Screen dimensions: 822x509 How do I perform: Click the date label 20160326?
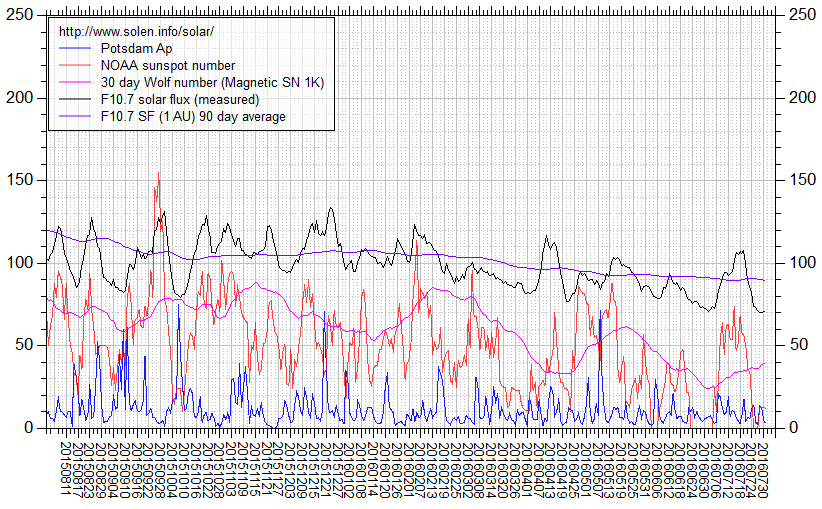pyautogui.click(x=514, y=470)
